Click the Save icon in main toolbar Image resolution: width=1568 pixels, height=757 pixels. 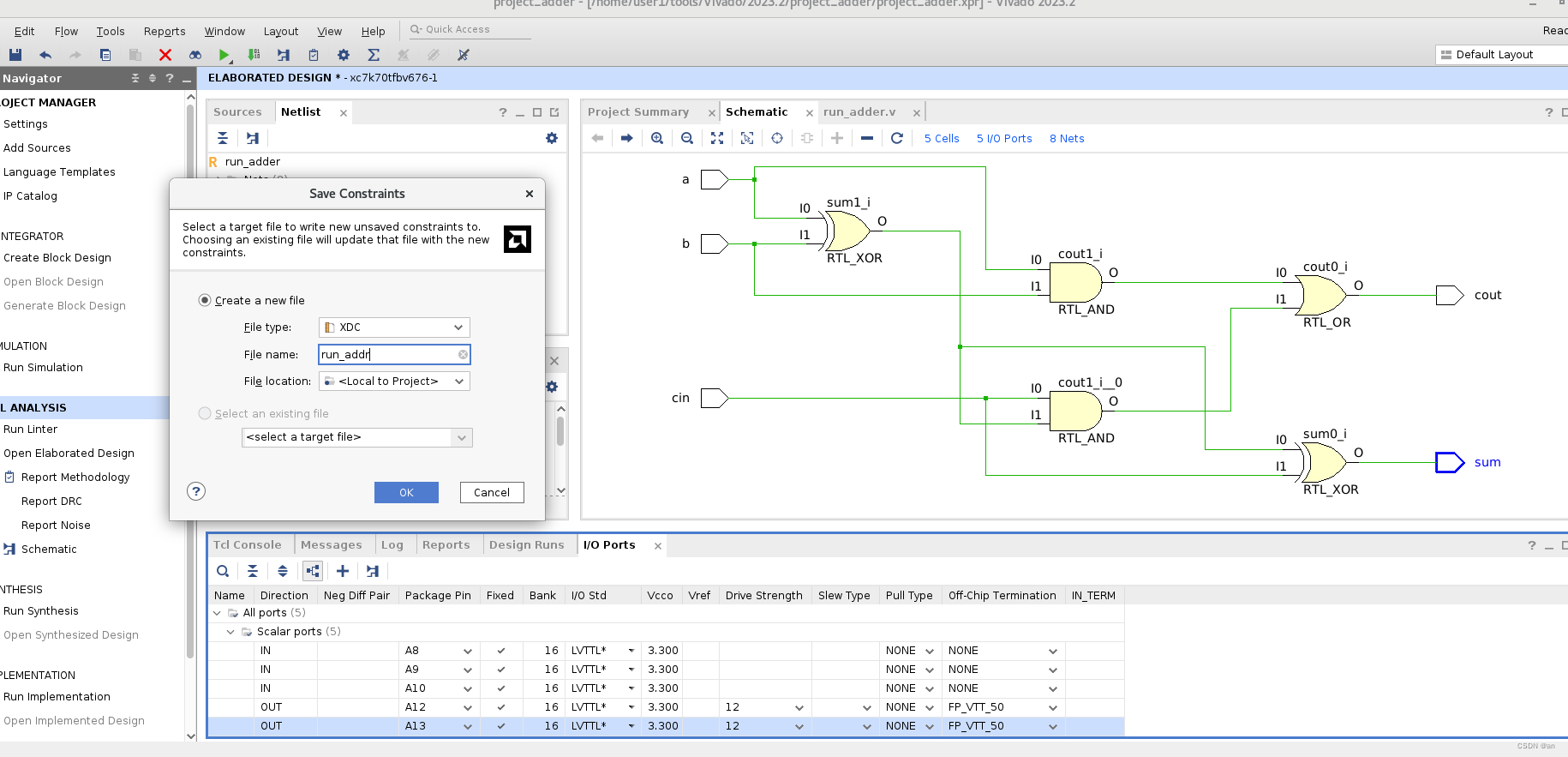click(15, 55)
